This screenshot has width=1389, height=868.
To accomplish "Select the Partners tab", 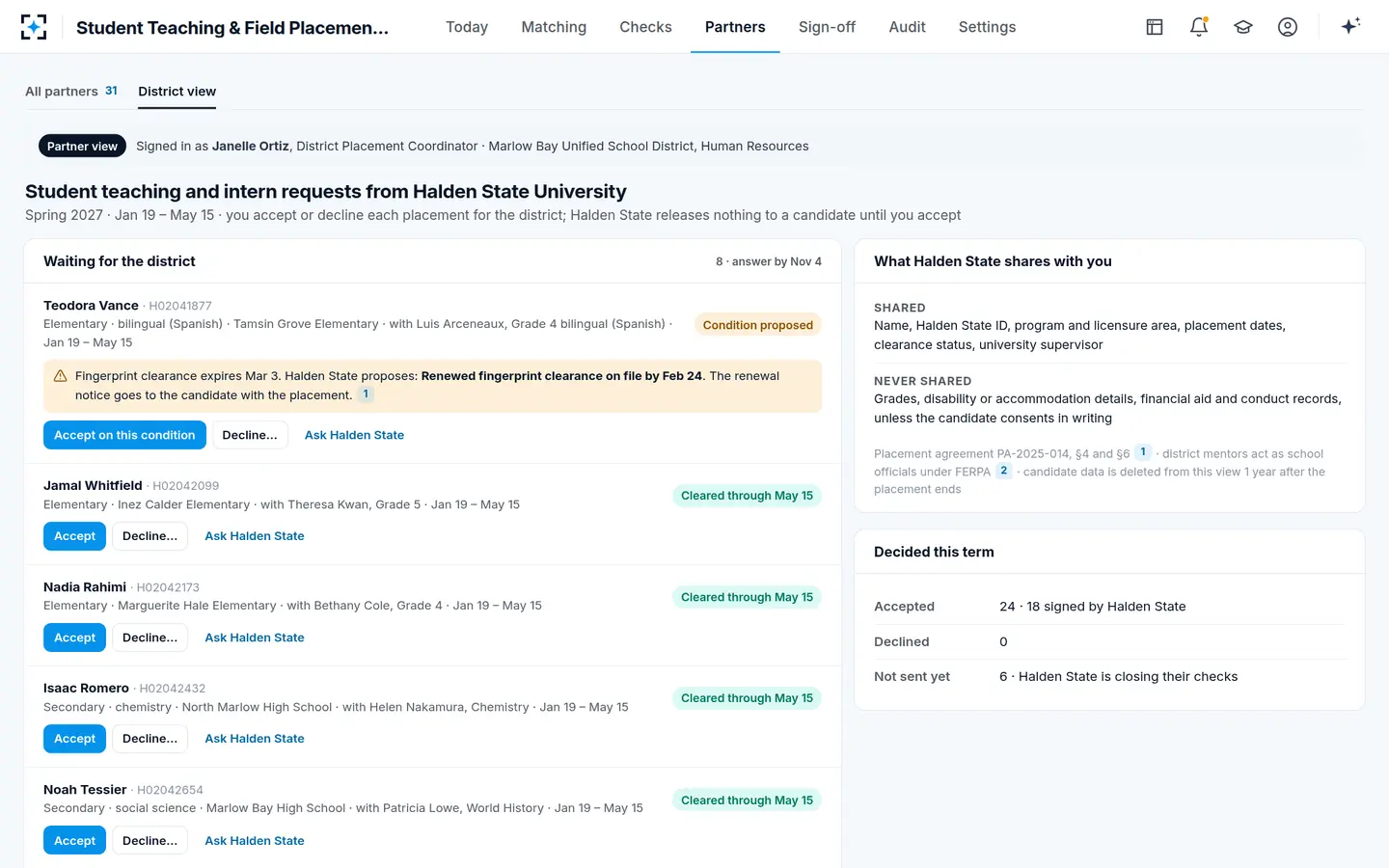I will pyautogui.click(x=735, y=27).
